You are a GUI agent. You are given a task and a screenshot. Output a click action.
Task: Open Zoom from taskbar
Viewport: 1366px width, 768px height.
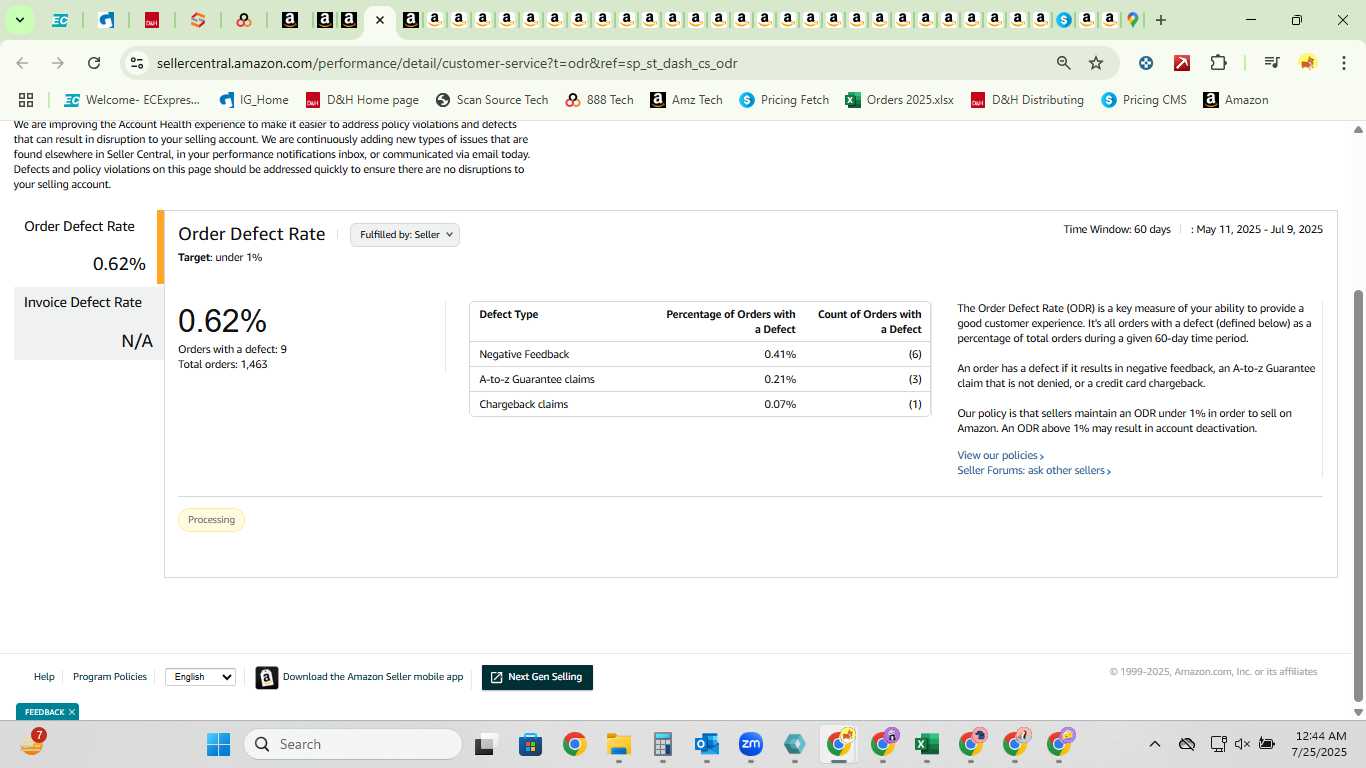point(750,744)
